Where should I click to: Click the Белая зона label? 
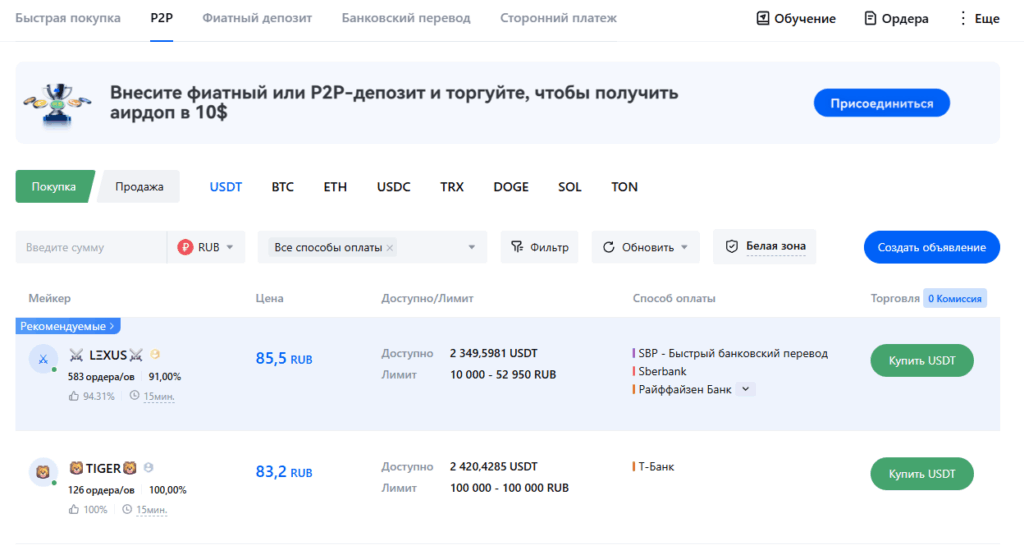coord(776,246)
